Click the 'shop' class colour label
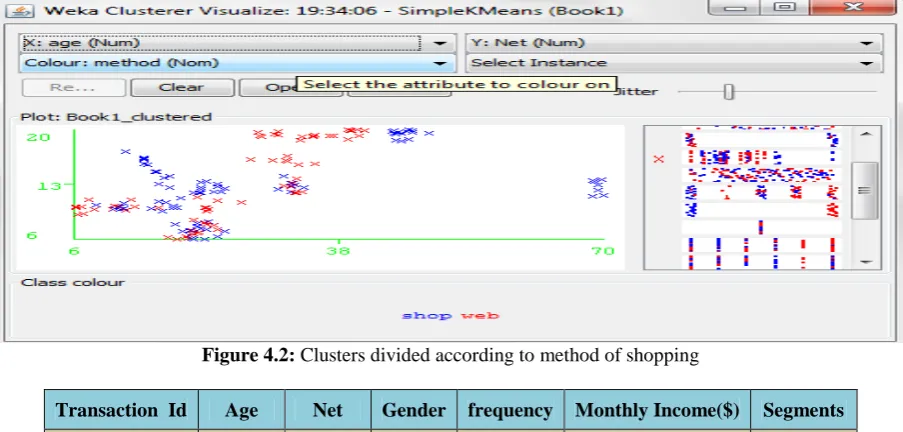Image resolution: width=903 pixels, height=432 pixels. [426, 316]
